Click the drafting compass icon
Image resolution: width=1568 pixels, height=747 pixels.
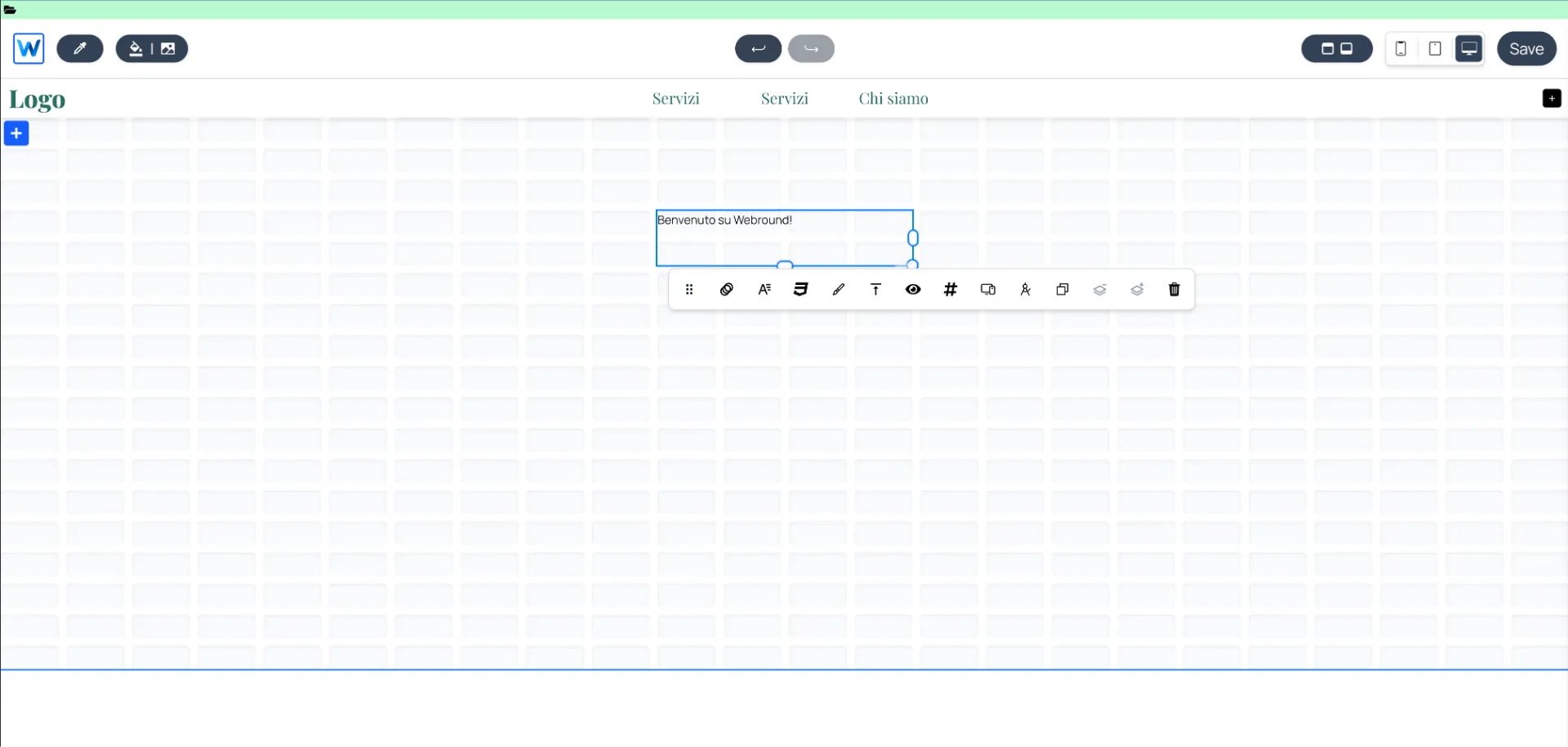[1026, 289]
